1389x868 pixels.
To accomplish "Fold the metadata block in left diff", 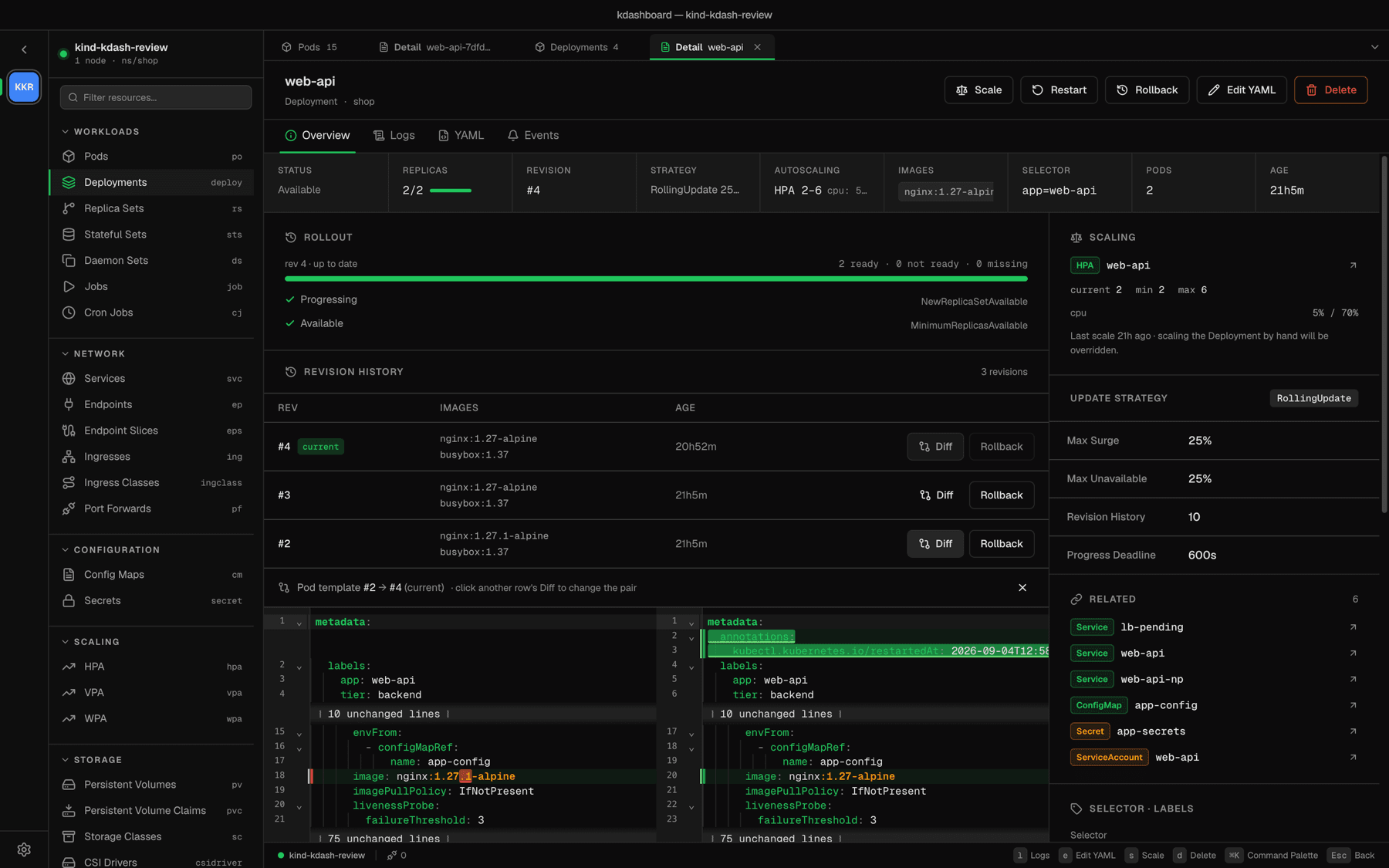I will [299, 623].
